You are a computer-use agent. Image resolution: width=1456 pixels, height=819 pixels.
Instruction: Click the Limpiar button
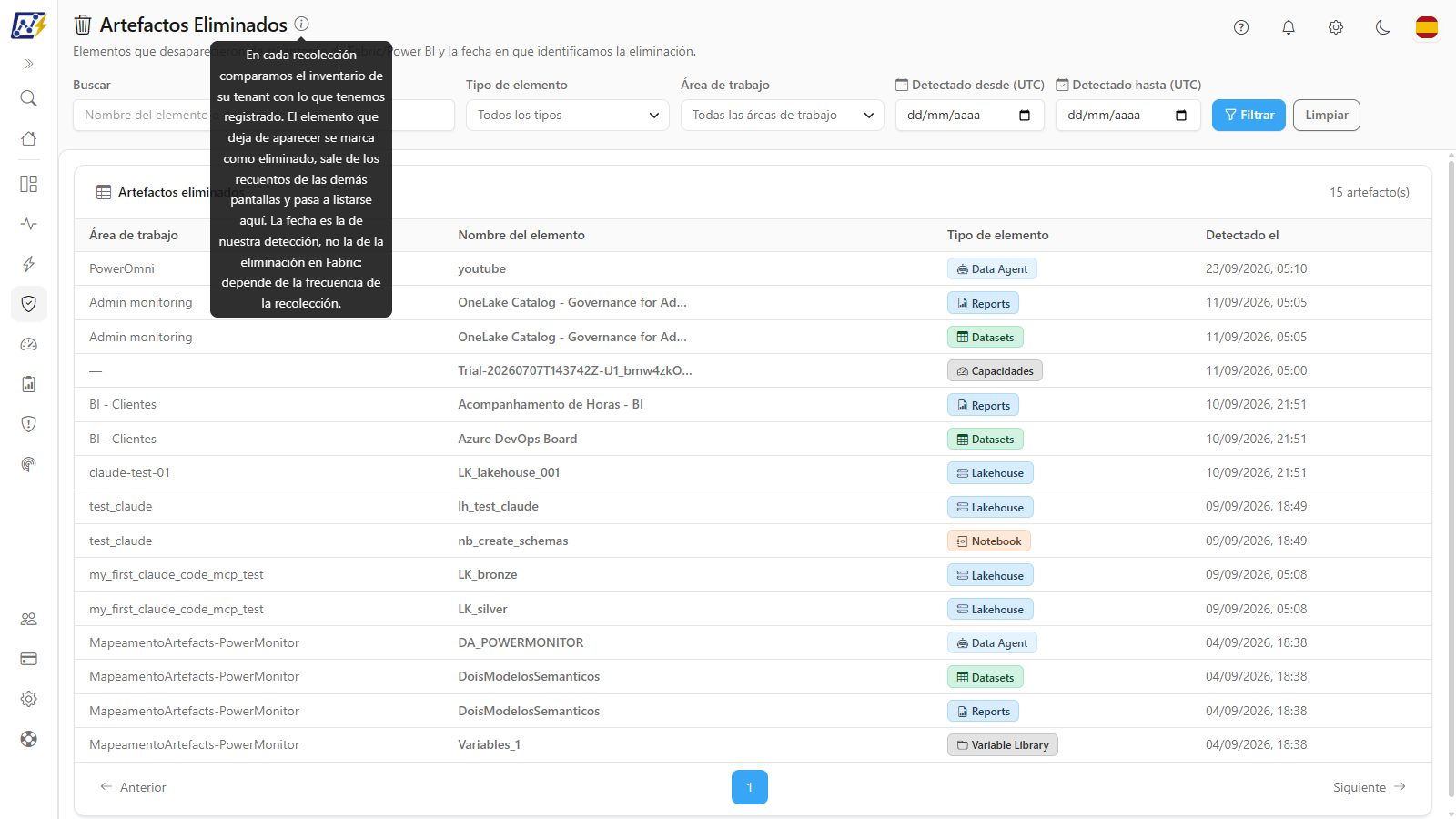(x=1327, y=116)
